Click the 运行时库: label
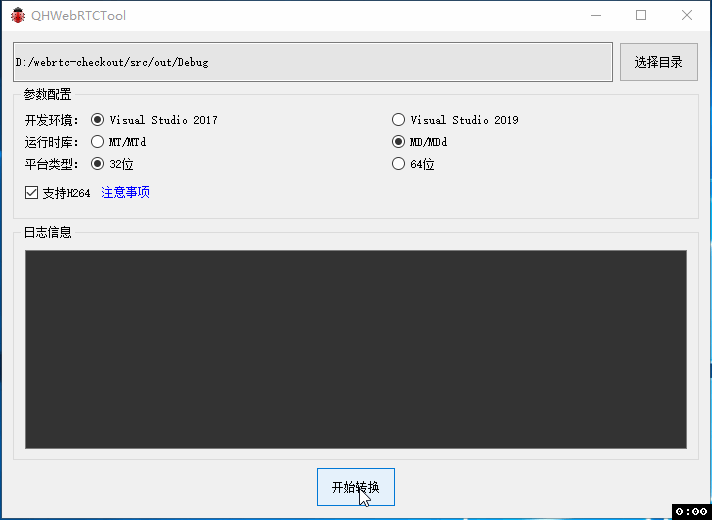Image resolution: width=712 pixels, height=520 pixels. [51, 142]
